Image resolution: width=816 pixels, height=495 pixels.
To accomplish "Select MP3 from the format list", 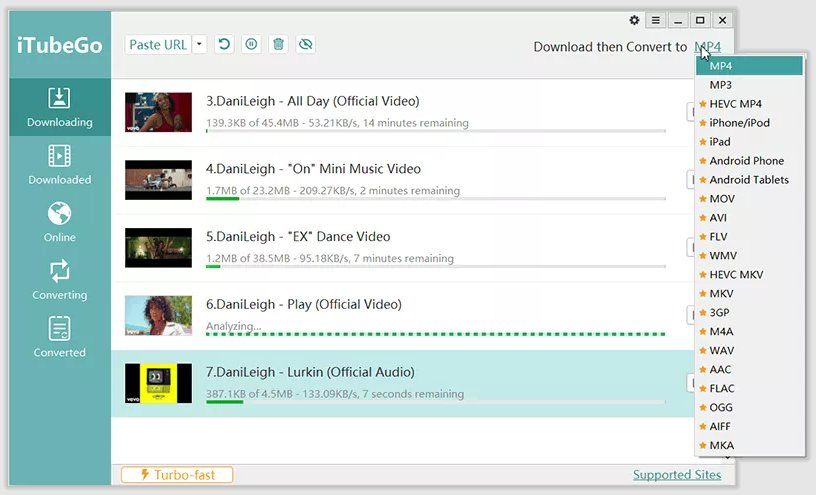I will click(x=720, y=85).
